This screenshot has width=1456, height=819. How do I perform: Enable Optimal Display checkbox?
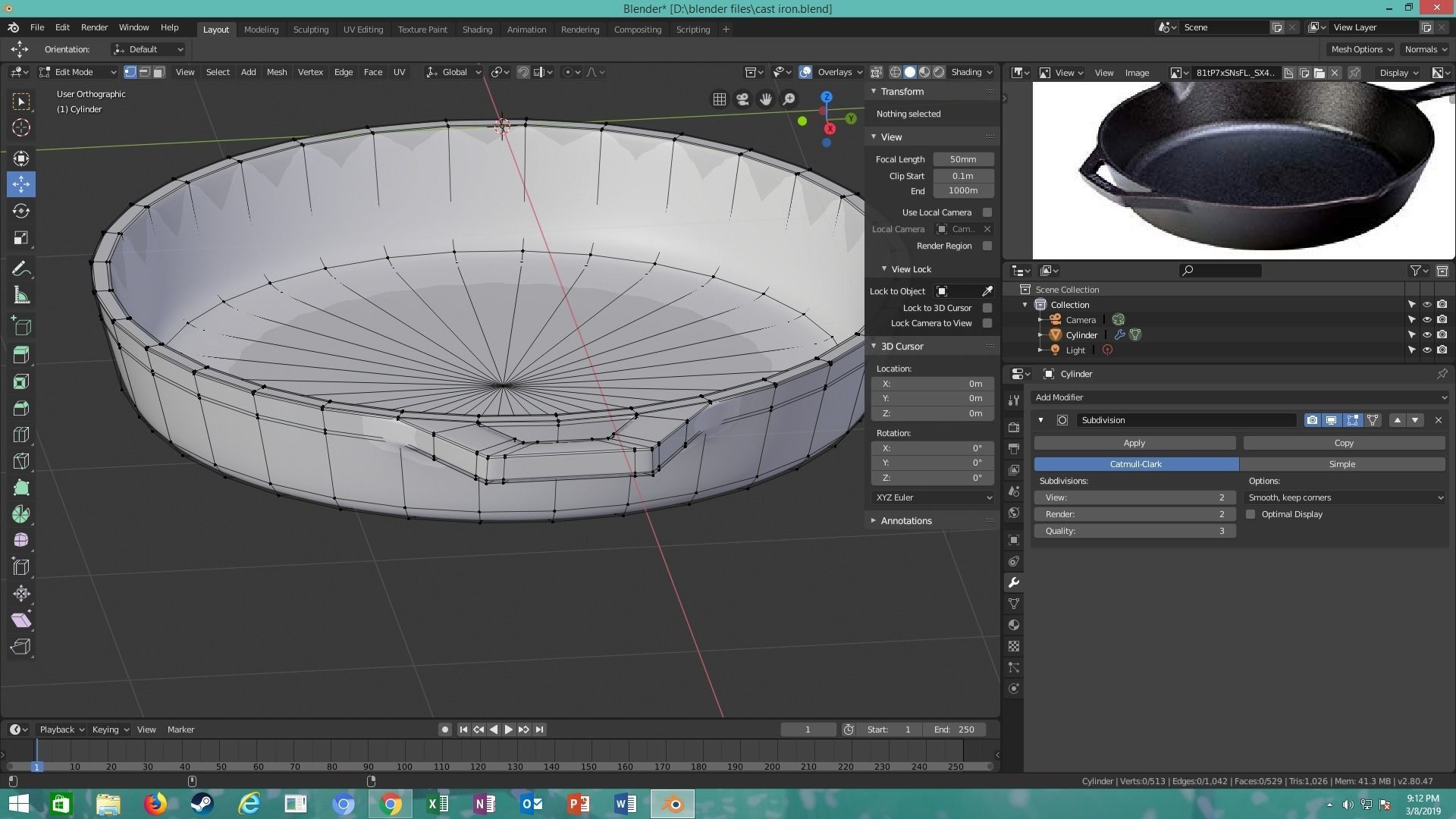1250,514
